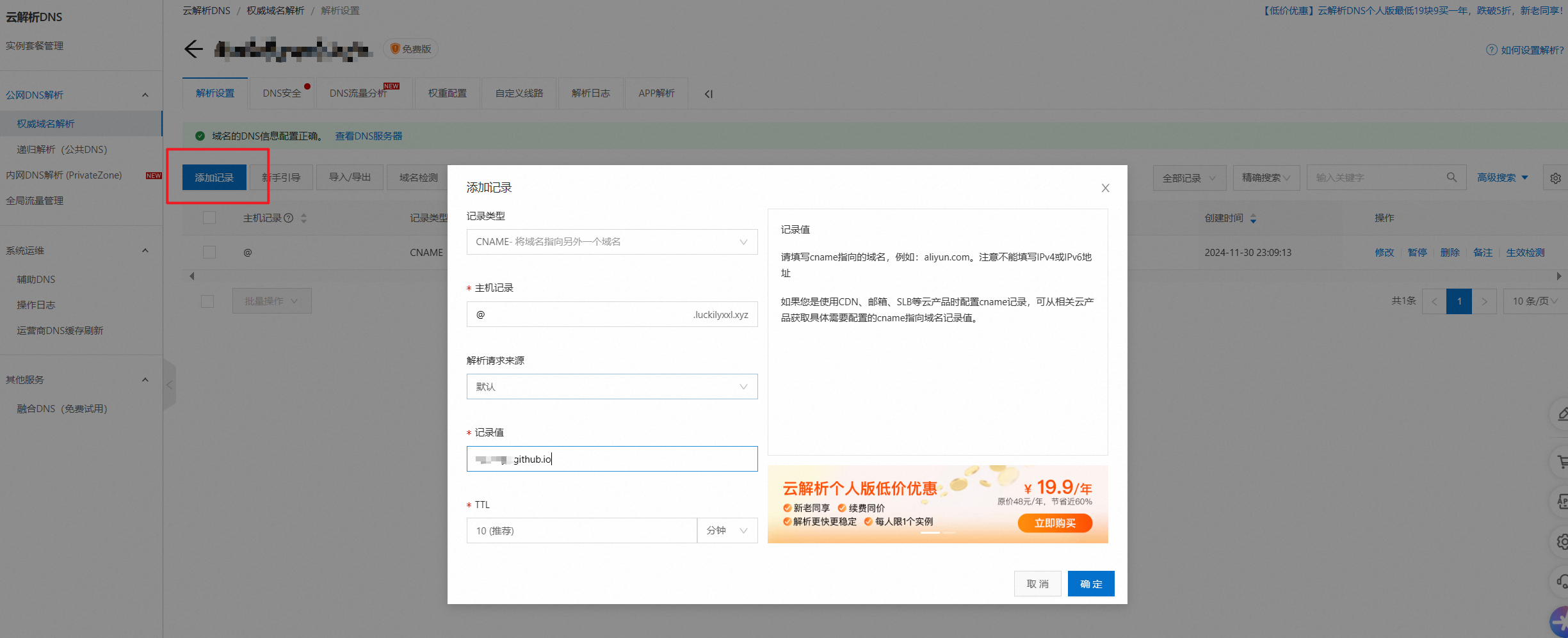Click the tab-collapse arrow after APP解析
1568x638 pixels.
click(709, 94)
